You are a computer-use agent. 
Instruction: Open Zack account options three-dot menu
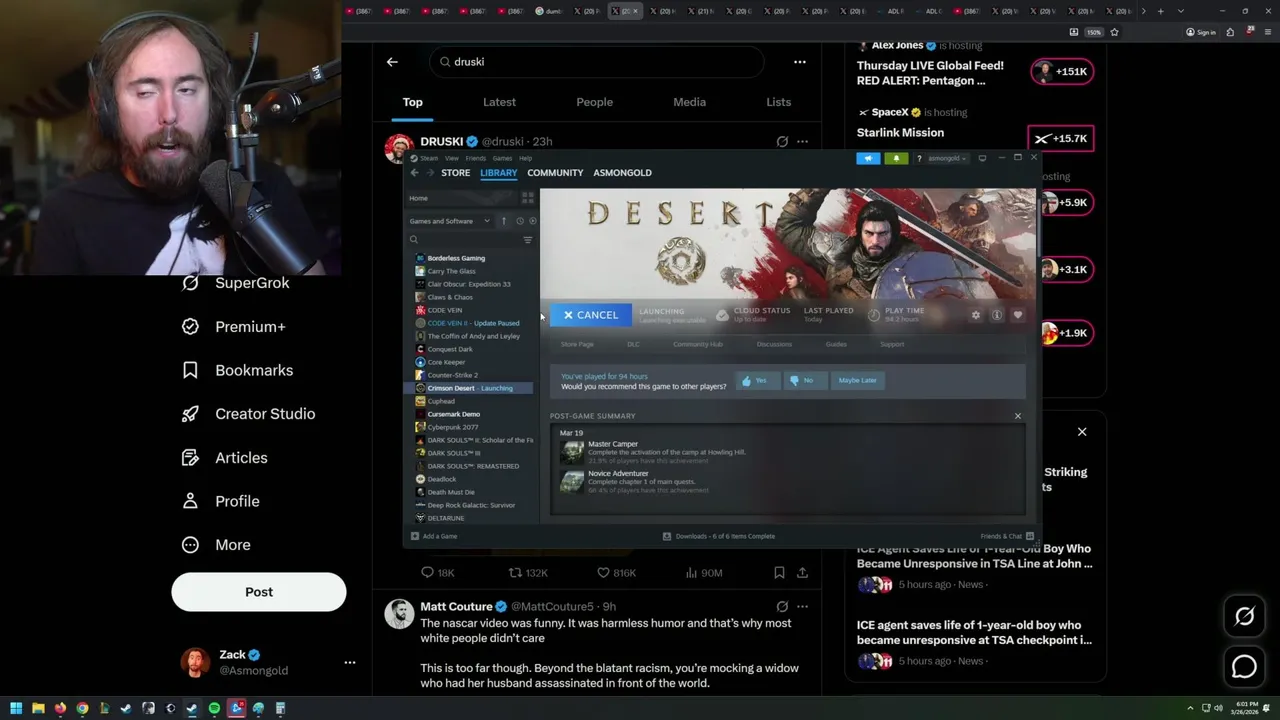[350, 662]
